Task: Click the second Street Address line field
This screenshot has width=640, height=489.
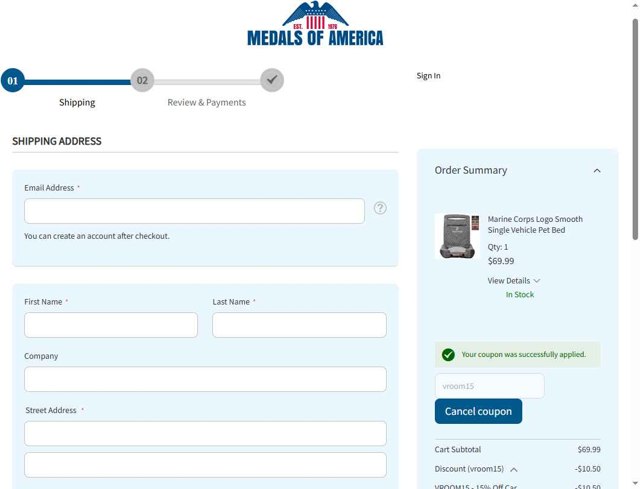Action: (x=205, y=465)
